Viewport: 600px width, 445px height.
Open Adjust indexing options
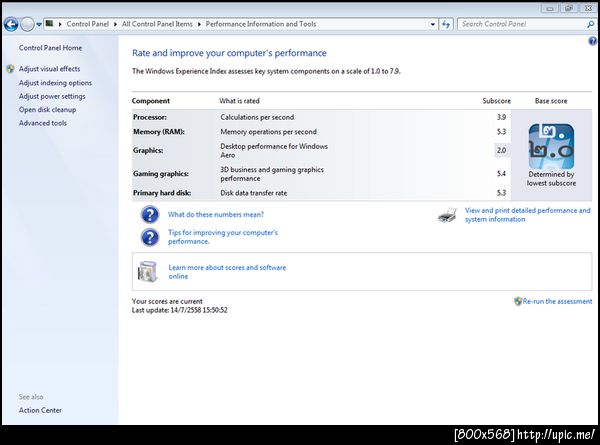55,83
